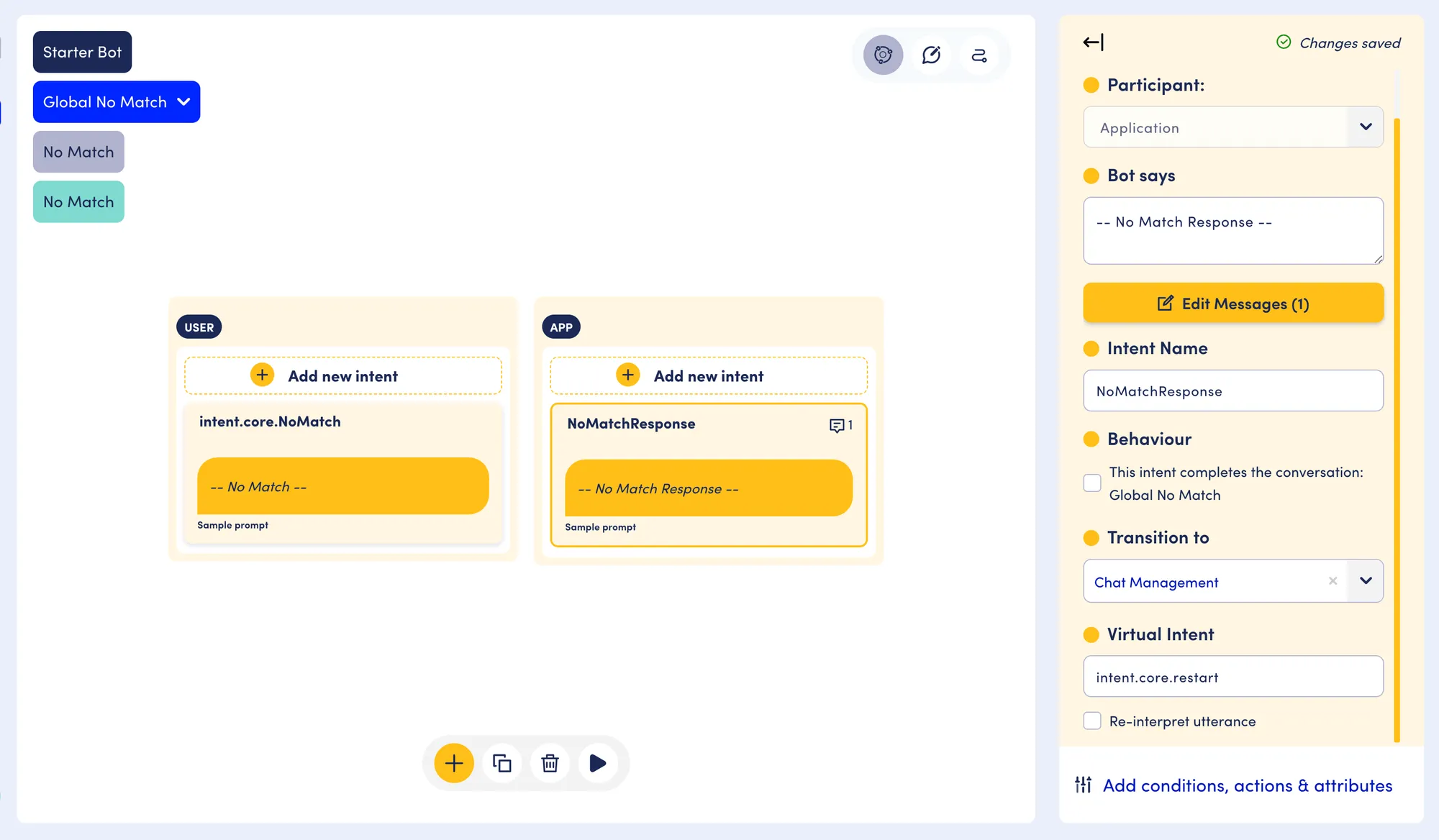Enable the Re-interpret utterance checkbox
Image resolution: width=1439 pixels, height=840 pixels.
tap(1092, 721)
